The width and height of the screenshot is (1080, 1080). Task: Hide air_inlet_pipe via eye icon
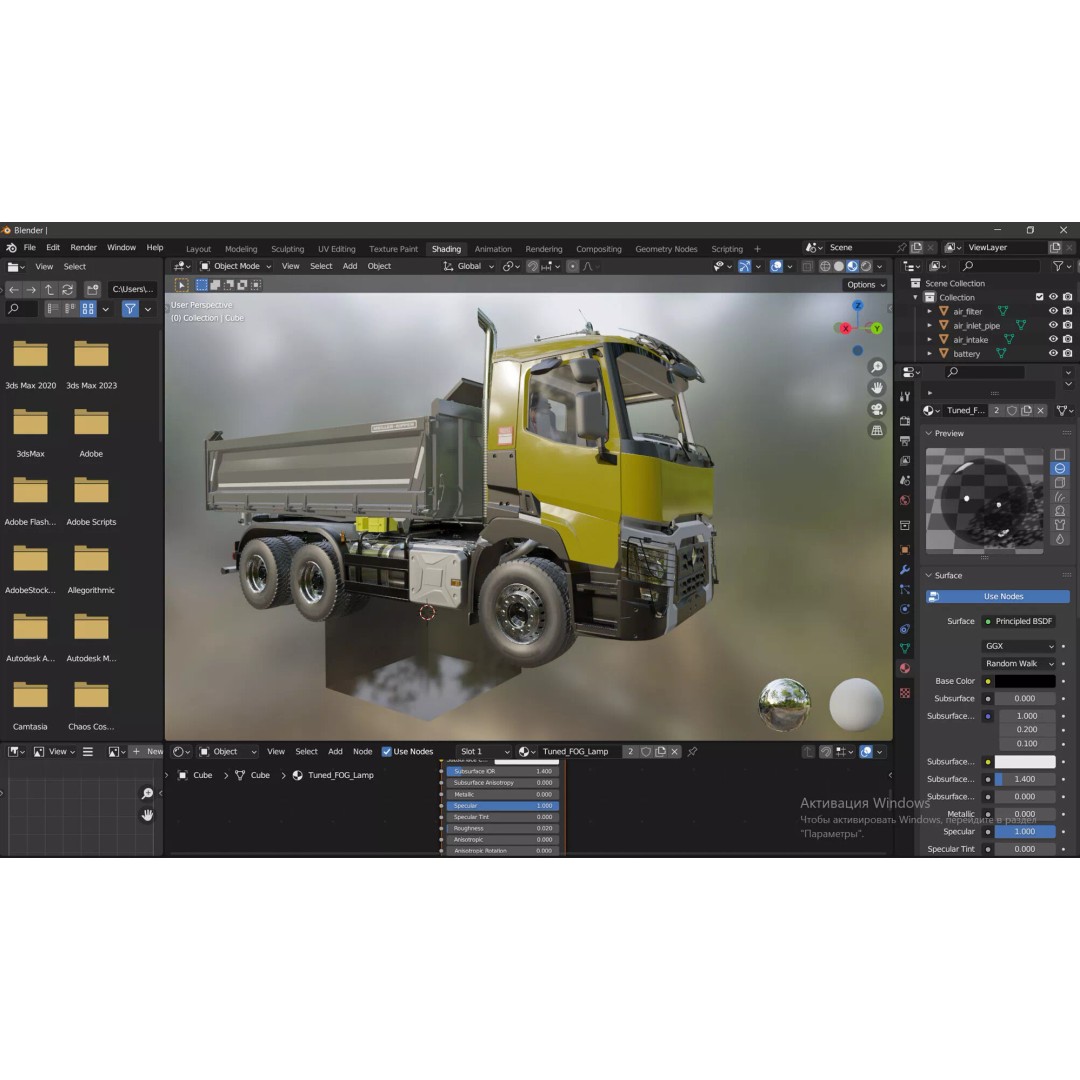(x=1053, y=325)
